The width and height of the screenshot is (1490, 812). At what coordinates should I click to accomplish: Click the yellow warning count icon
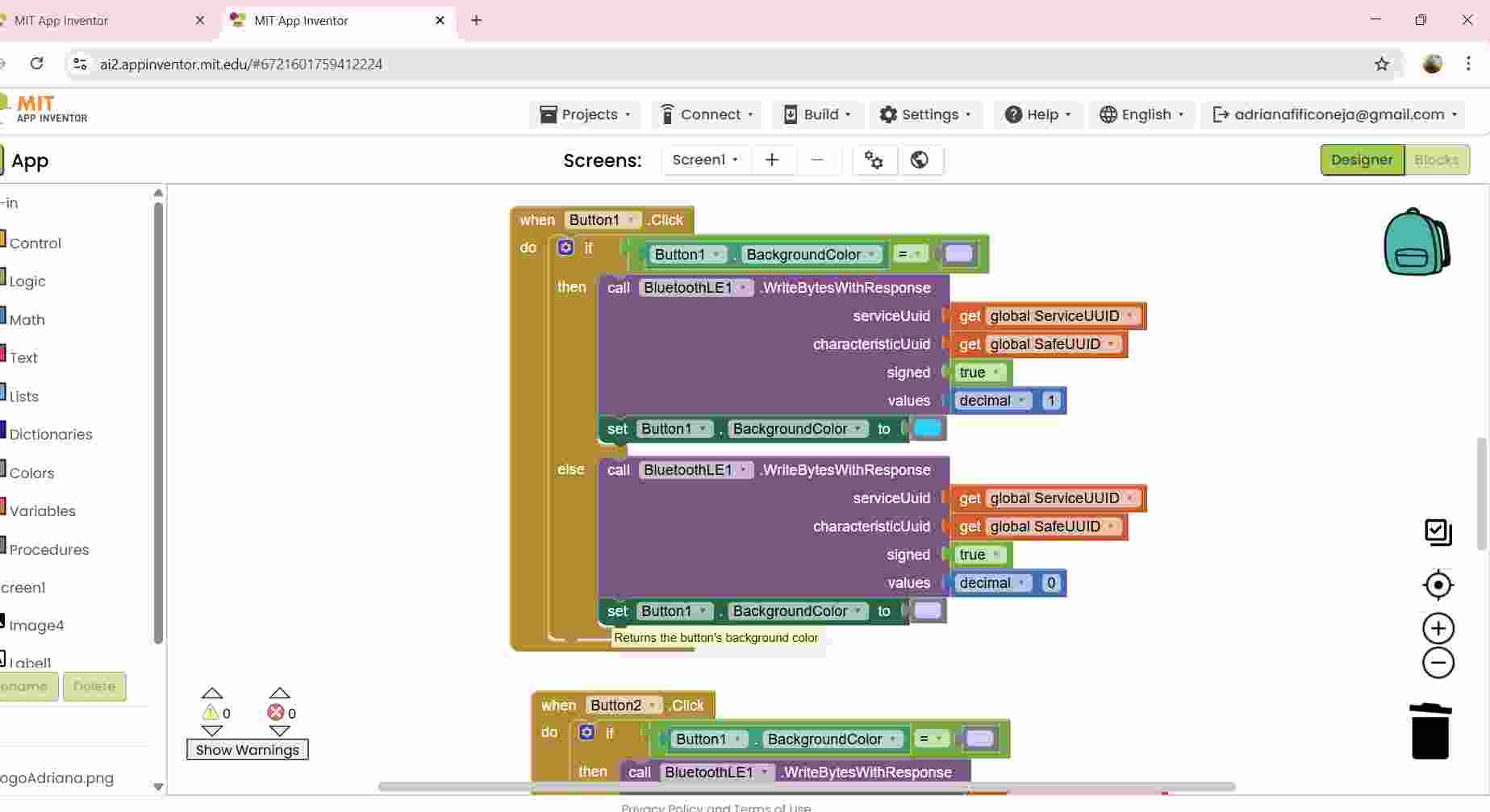pos(211,712)
